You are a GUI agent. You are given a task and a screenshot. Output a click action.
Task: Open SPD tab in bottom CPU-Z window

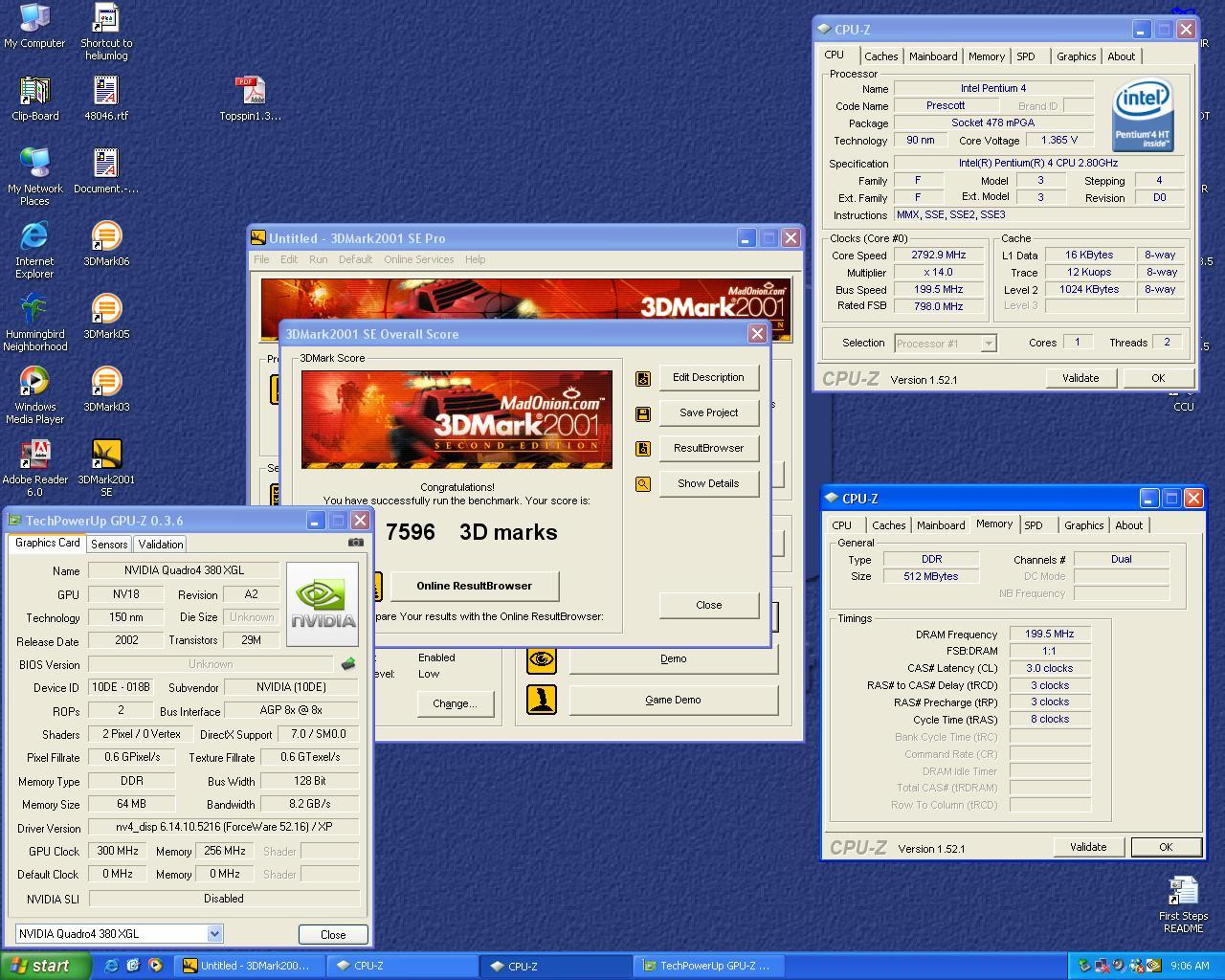1034,525
